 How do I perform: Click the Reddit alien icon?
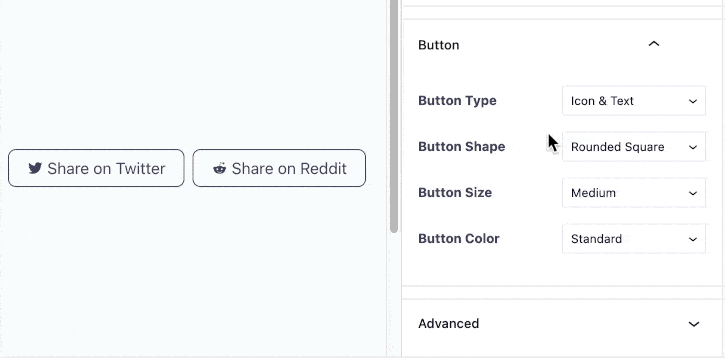[220, 168]
